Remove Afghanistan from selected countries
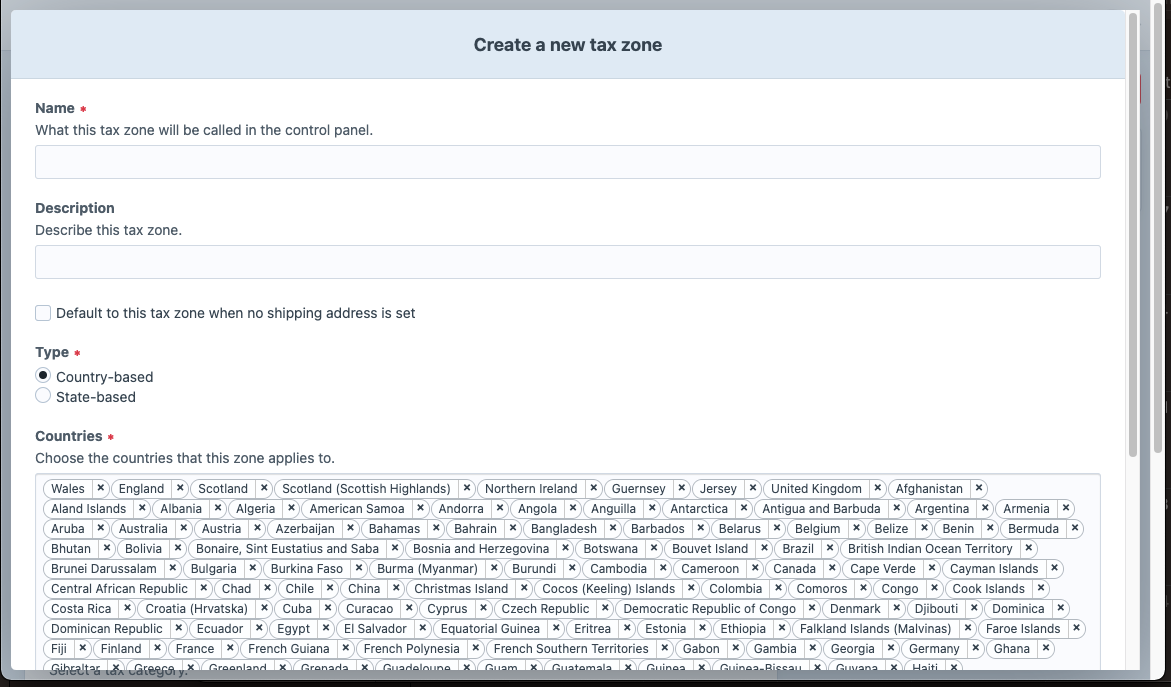The width and height of the screenshot is (1171, 687). [978, 488]
